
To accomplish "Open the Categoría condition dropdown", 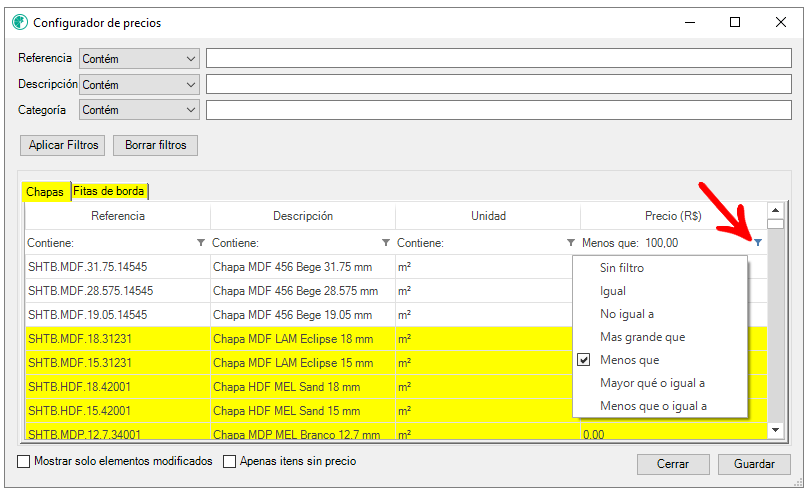I will [140, 110].
